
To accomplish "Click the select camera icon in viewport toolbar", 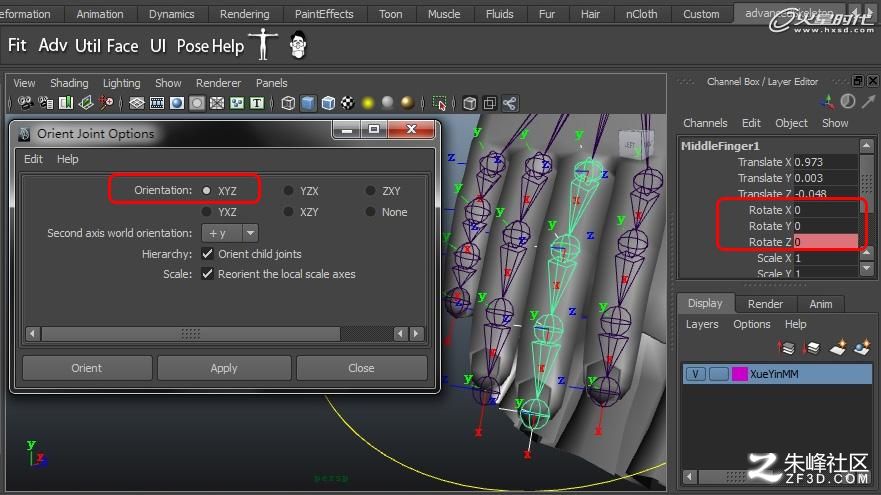I will click(x=25, y=103).
